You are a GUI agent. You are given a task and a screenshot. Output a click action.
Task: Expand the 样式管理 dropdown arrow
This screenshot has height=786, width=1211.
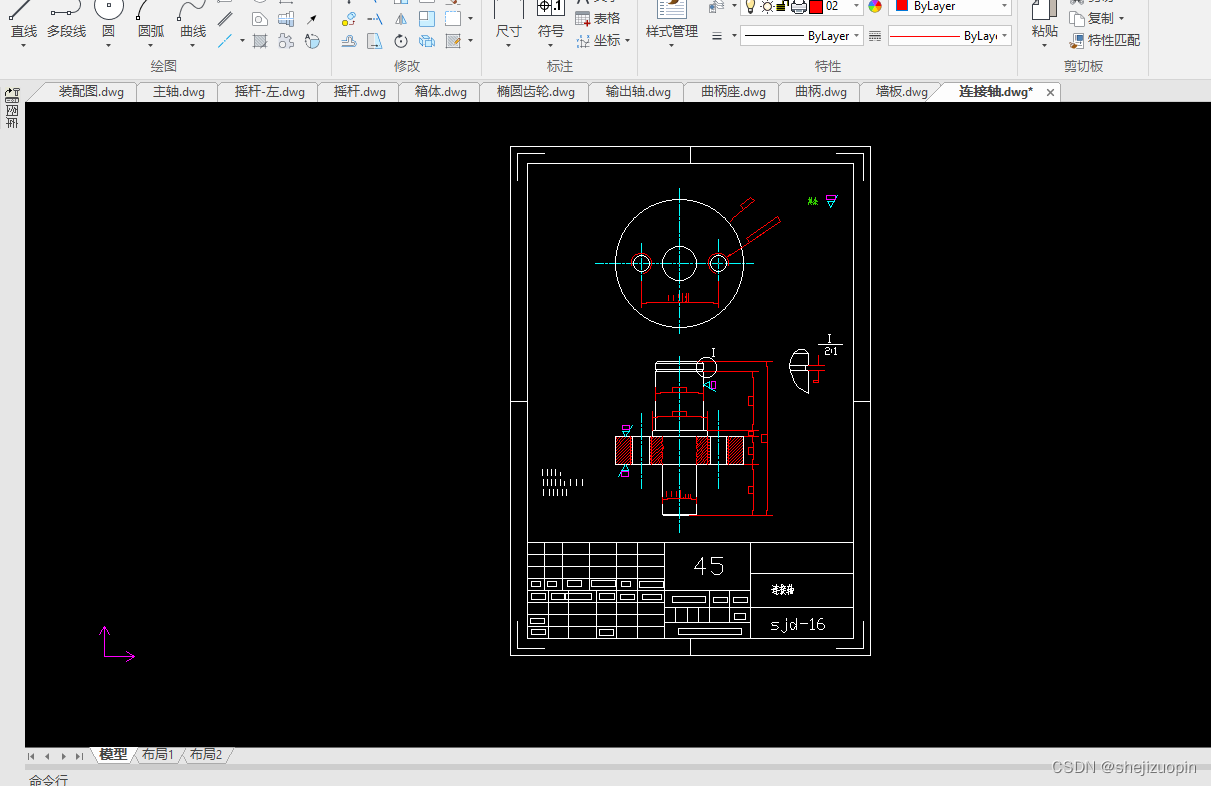[672, 45]
